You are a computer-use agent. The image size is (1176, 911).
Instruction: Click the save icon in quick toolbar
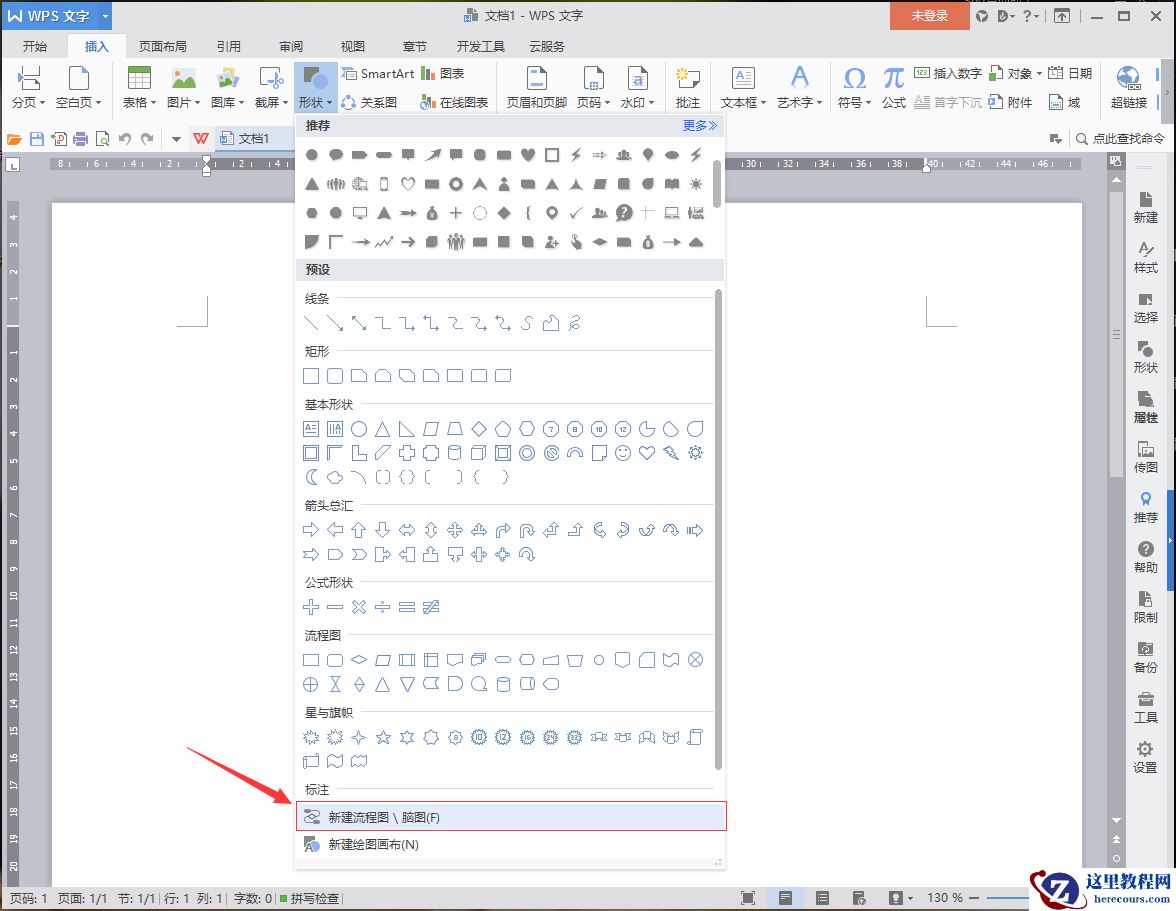click(37, 139)
